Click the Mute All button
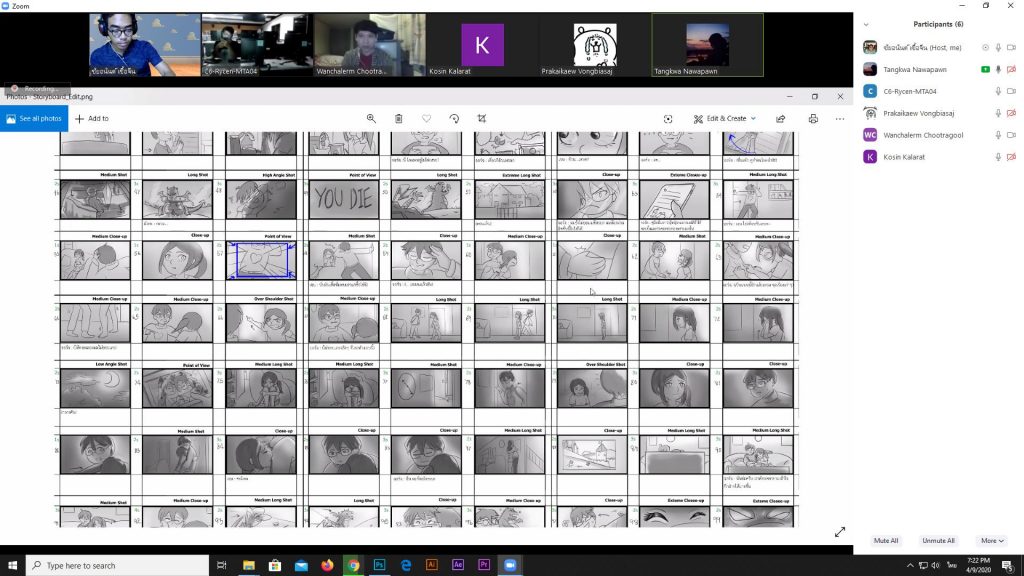This screenshot has width=1024, height=576. click(x=886, y=541)
